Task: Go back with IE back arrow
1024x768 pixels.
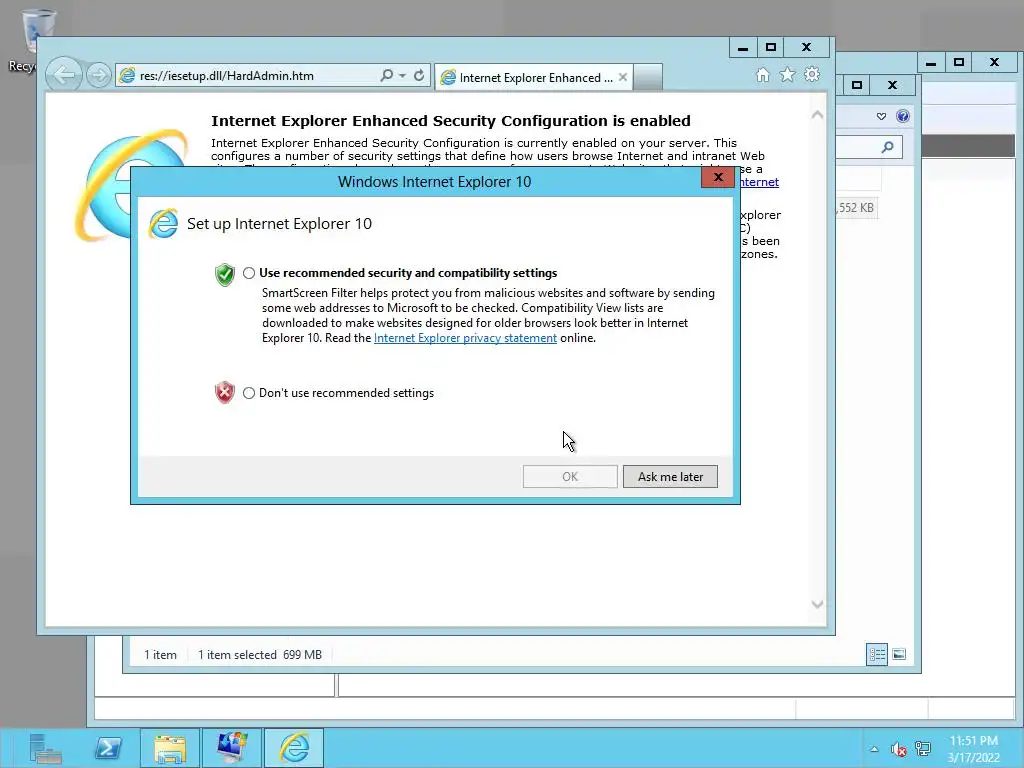Action: click(x=64, y=76)
